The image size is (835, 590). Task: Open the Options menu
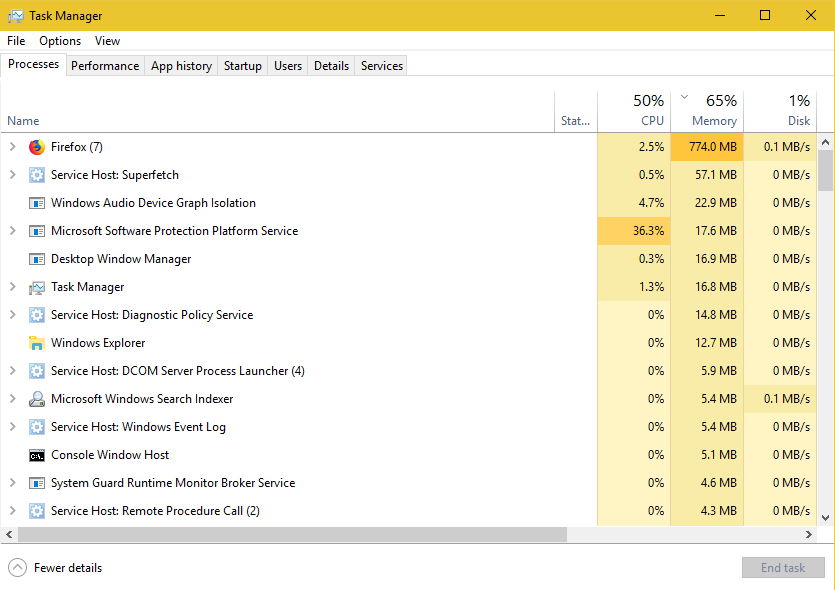coord(60,41)
